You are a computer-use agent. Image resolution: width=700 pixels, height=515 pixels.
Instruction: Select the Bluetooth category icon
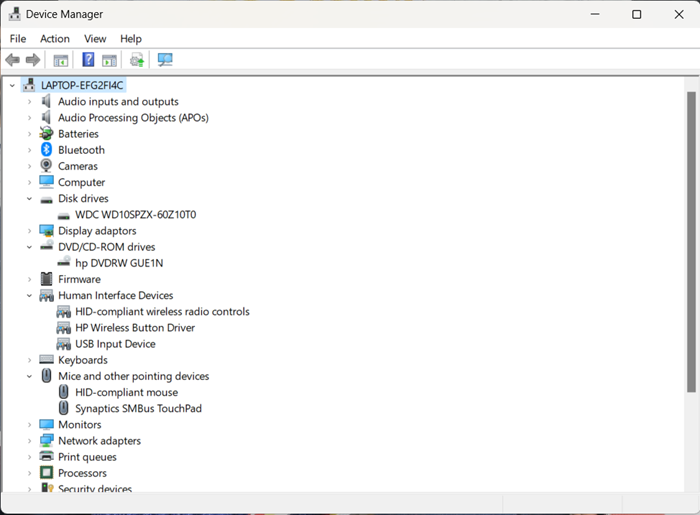pyautogui.click(x=46, y=150)
